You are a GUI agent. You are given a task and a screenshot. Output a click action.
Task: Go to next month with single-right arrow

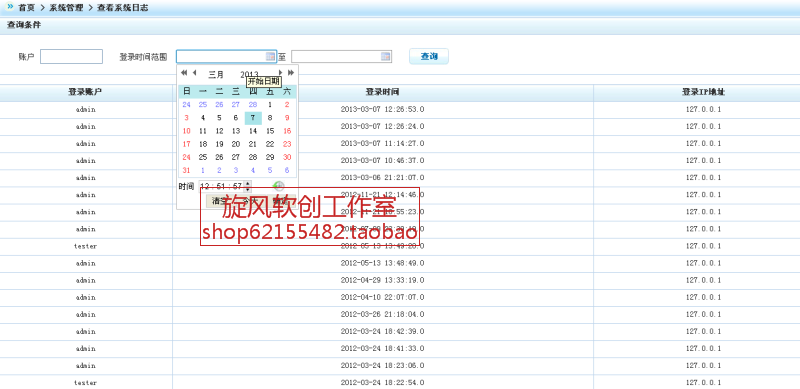click(x=280, y=73)
